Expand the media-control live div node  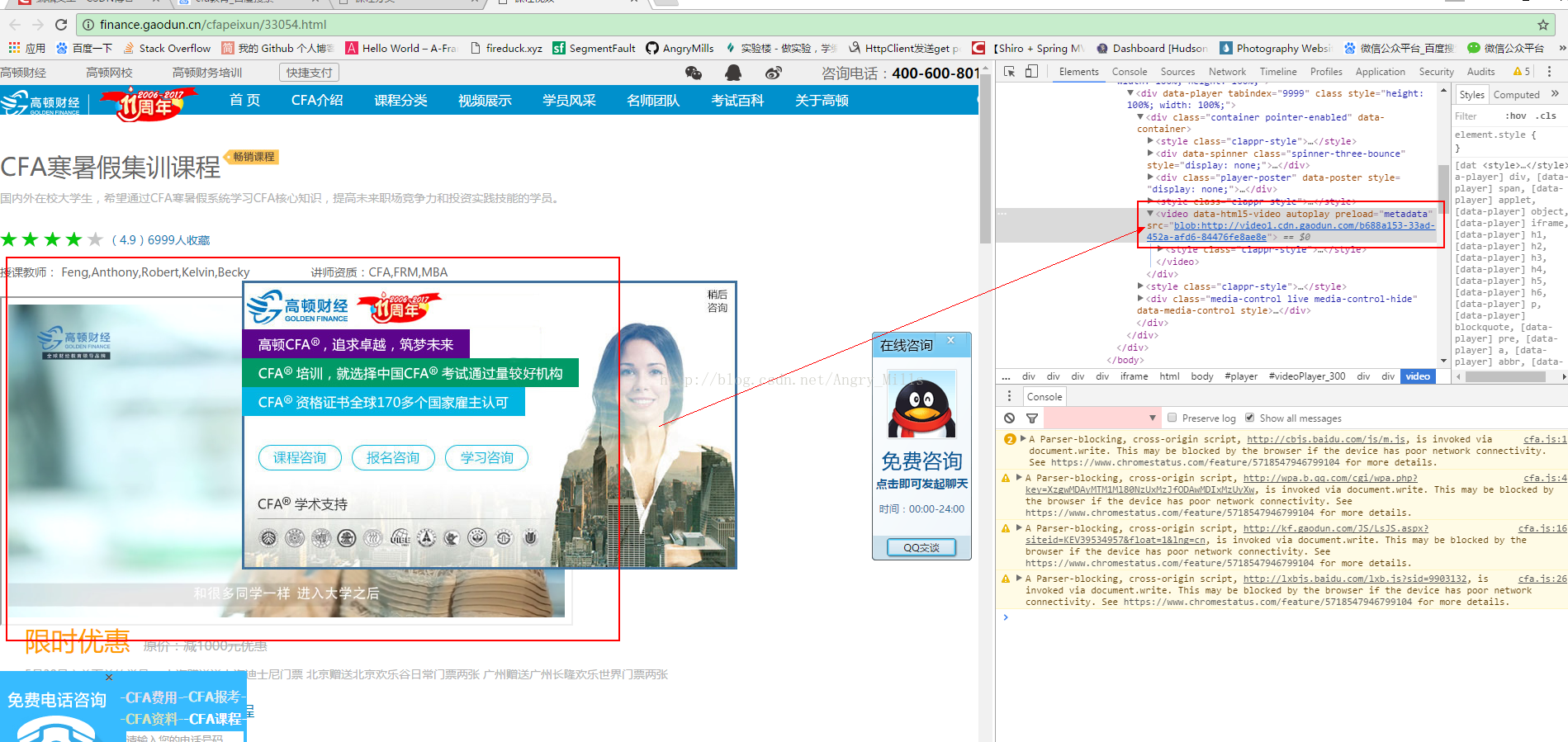[1140, 299]
